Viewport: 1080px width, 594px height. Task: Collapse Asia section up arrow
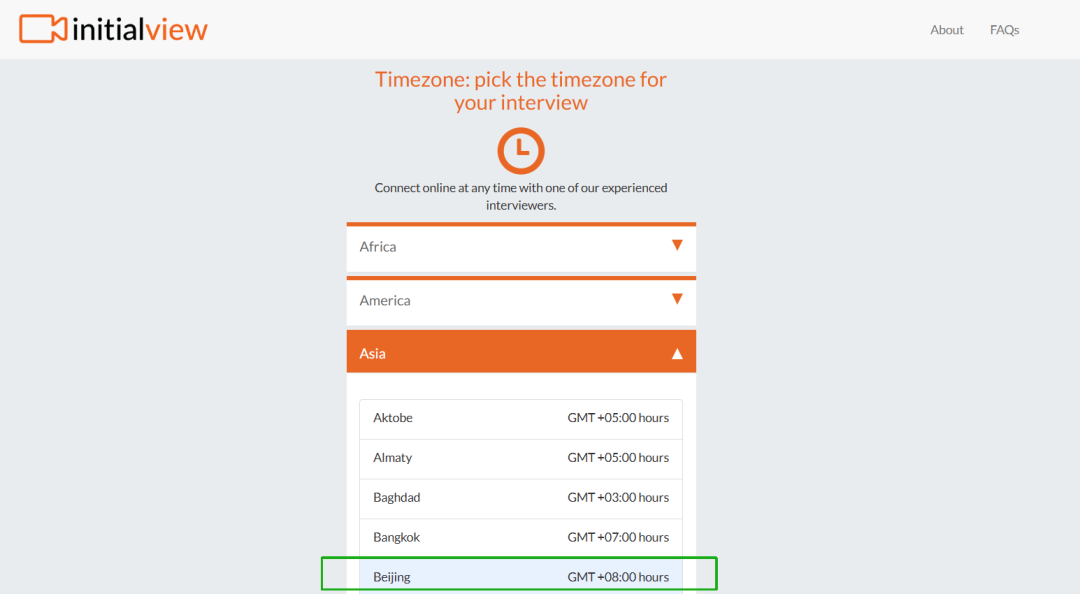click(x=677, y=354)
